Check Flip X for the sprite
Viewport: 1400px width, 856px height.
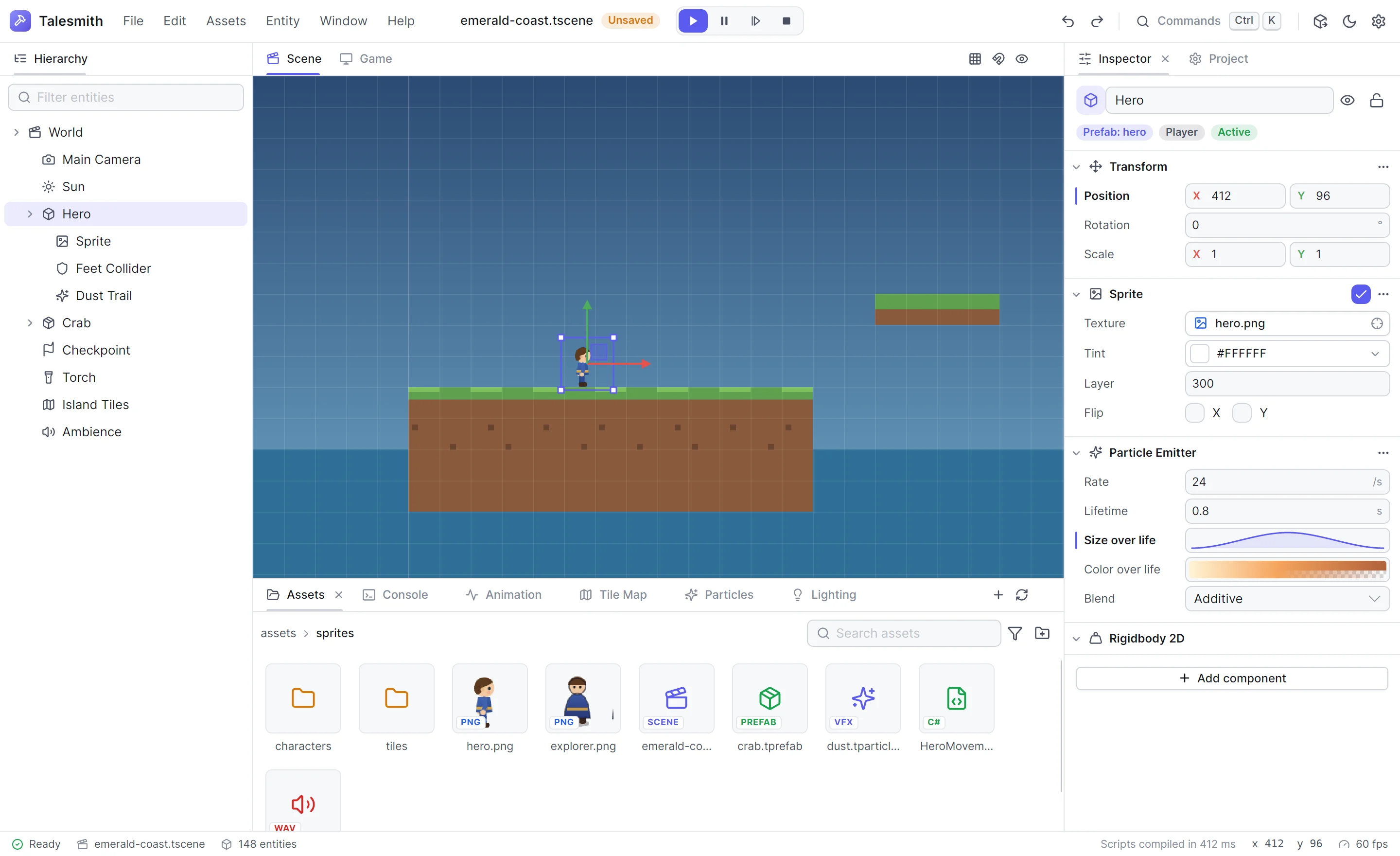coord(1194,412)
